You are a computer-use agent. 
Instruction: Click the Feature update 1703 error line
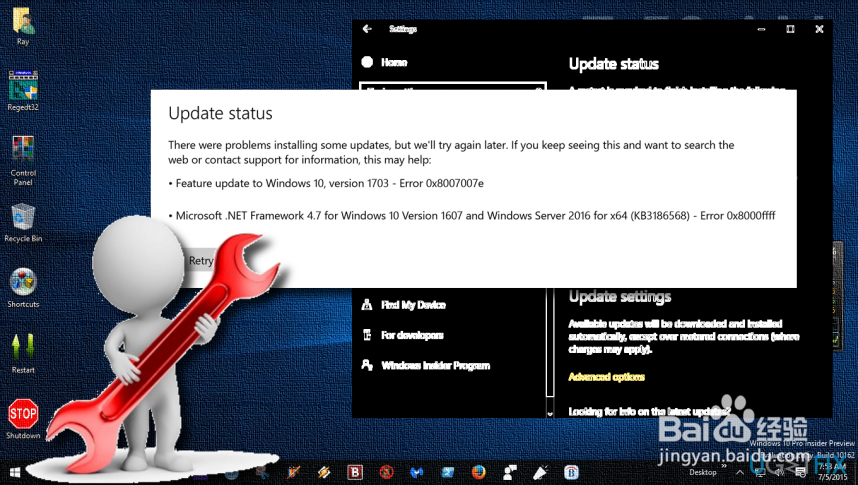[x=326, y=183]
